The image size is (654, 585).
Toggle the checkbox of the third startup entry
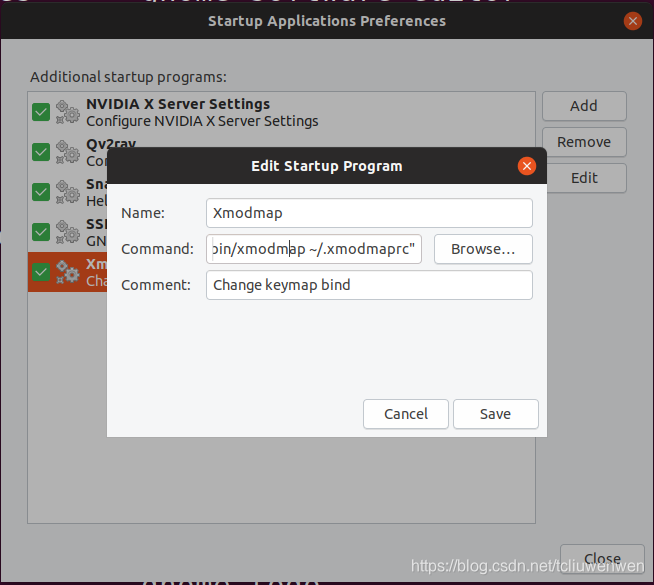(41, 192)
